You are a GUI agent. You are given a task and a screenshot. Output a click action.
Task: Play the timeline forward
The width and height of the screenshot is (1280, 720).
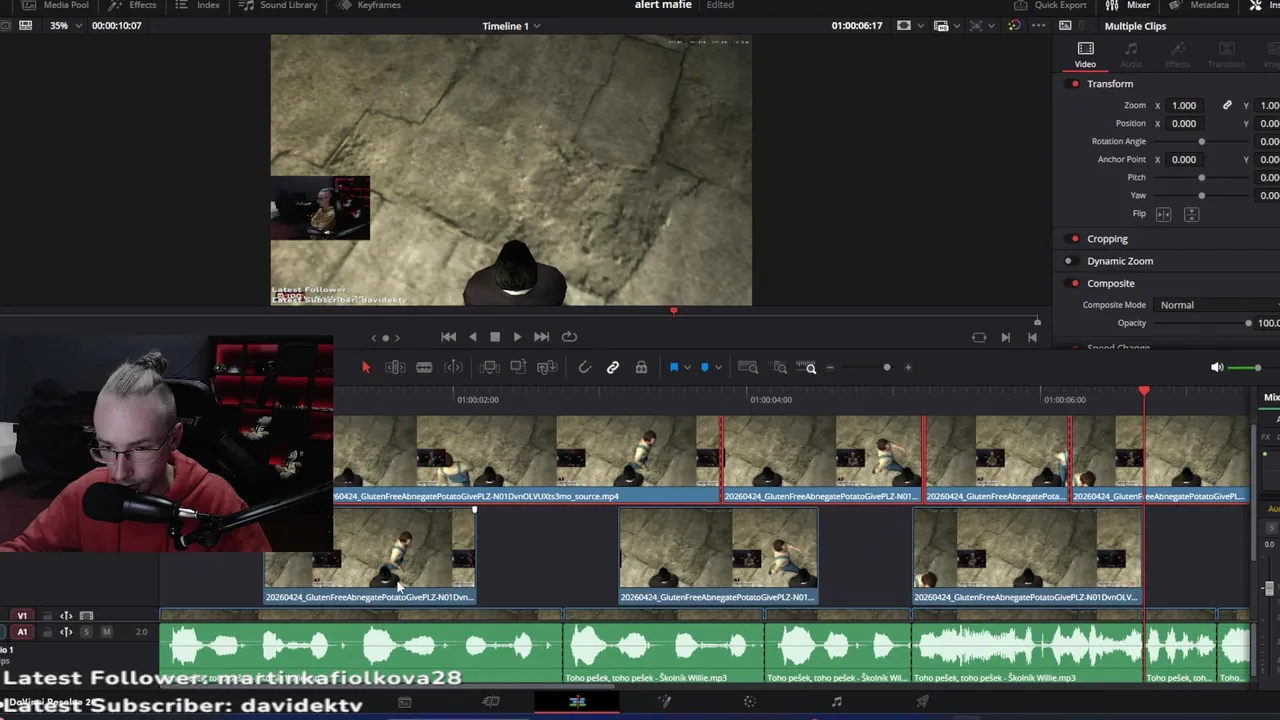click(517, 337)
